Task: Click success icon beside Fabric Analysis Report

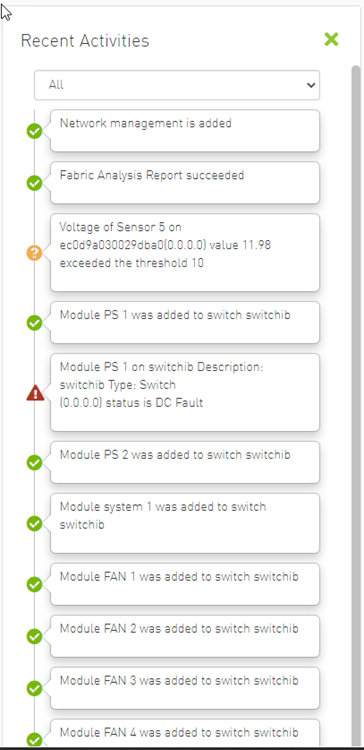Action: (x=34, y=183)
